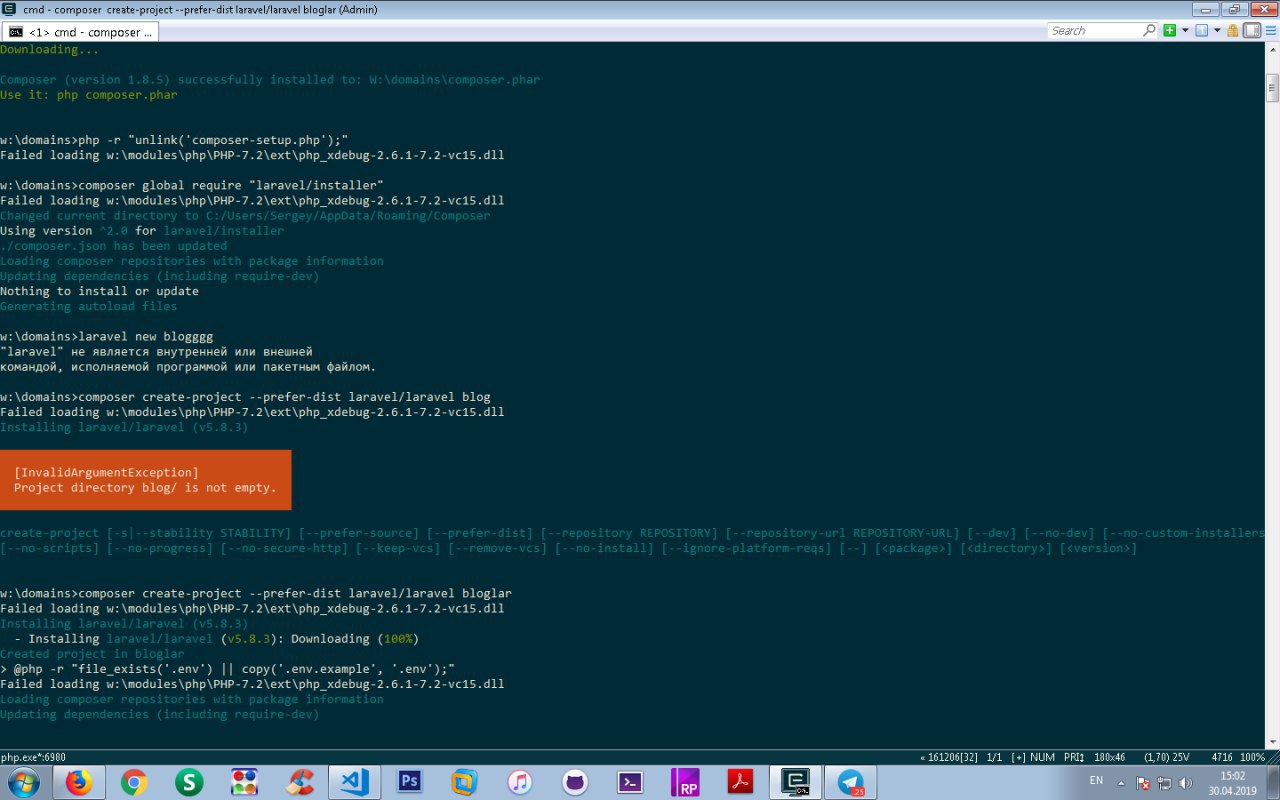Click the green S taskbar icon

pyautogui.click(x=189, y=782)
